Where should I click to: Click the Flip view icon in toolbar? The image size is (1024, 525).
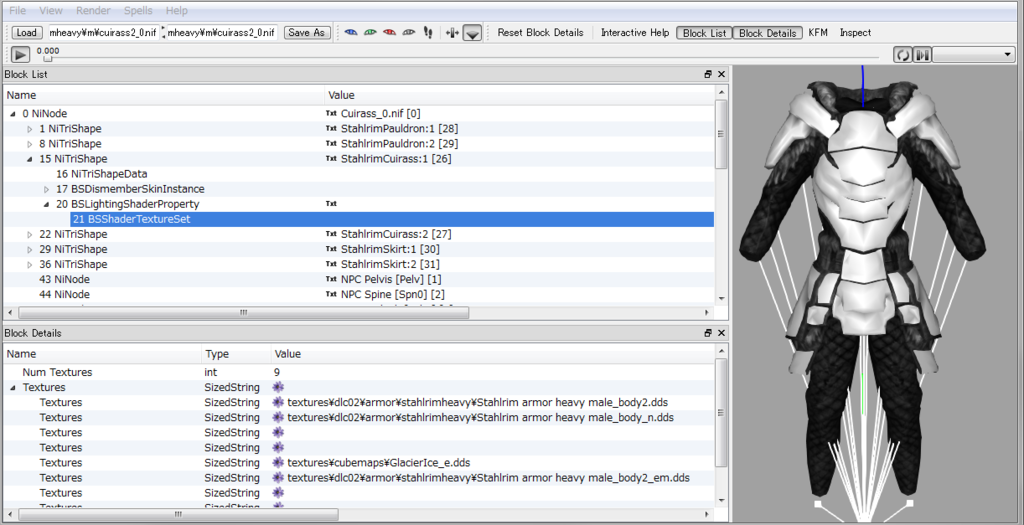pyautogui.click(x=452, y=33)
